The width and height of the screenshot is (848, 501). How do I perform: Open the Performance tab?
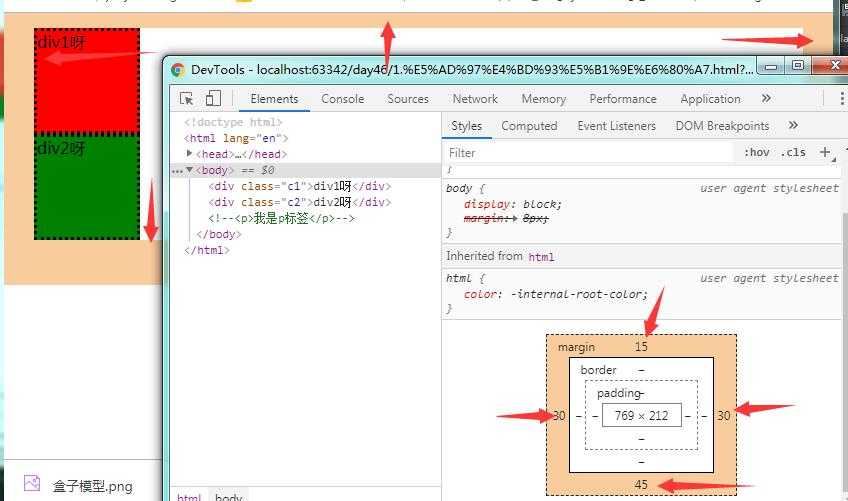(622, 99)
